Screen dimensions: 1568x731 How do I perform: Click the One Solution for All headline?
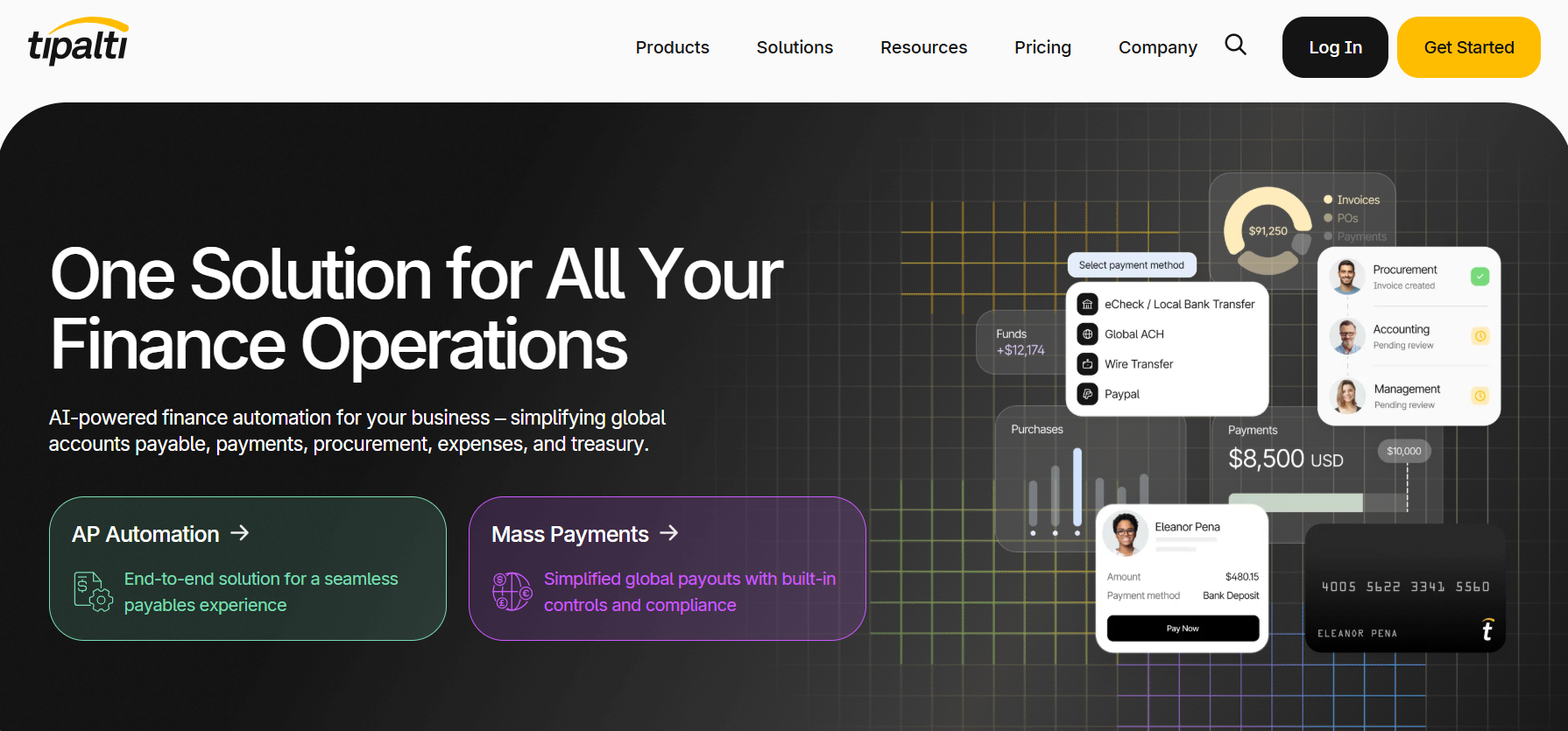click(x=417, y=309)
